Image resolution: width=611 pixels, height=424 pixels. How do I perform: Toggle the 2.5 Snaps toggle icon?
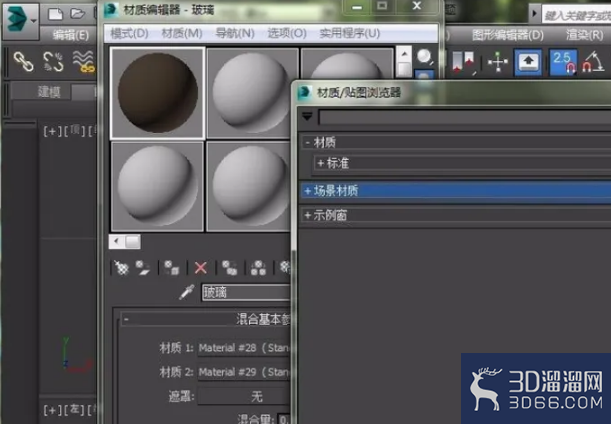click(x=563, y=62)
